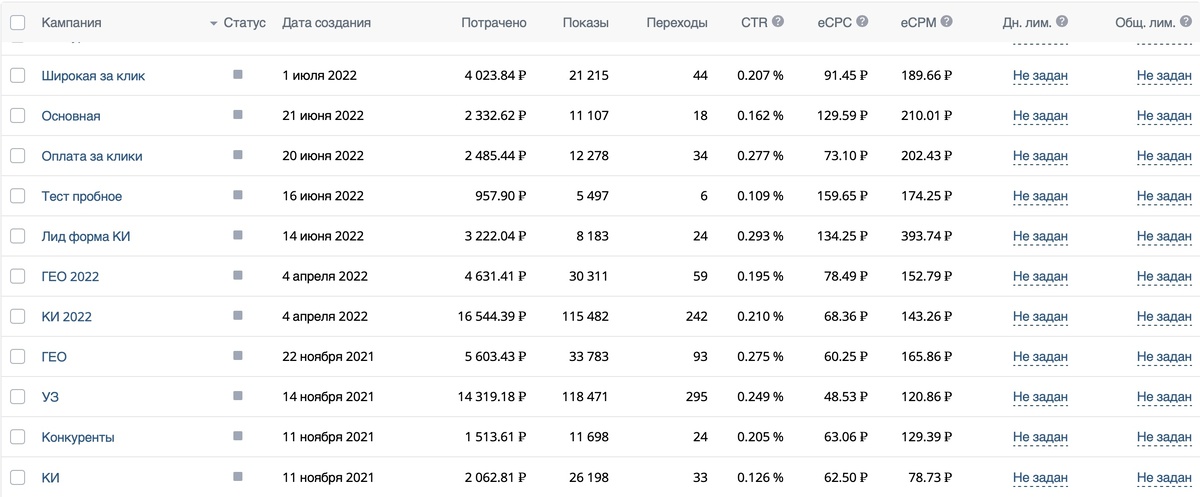Check the box for Широкая за клик
Screen dimensions: 1200x497
tap(17, 76)
